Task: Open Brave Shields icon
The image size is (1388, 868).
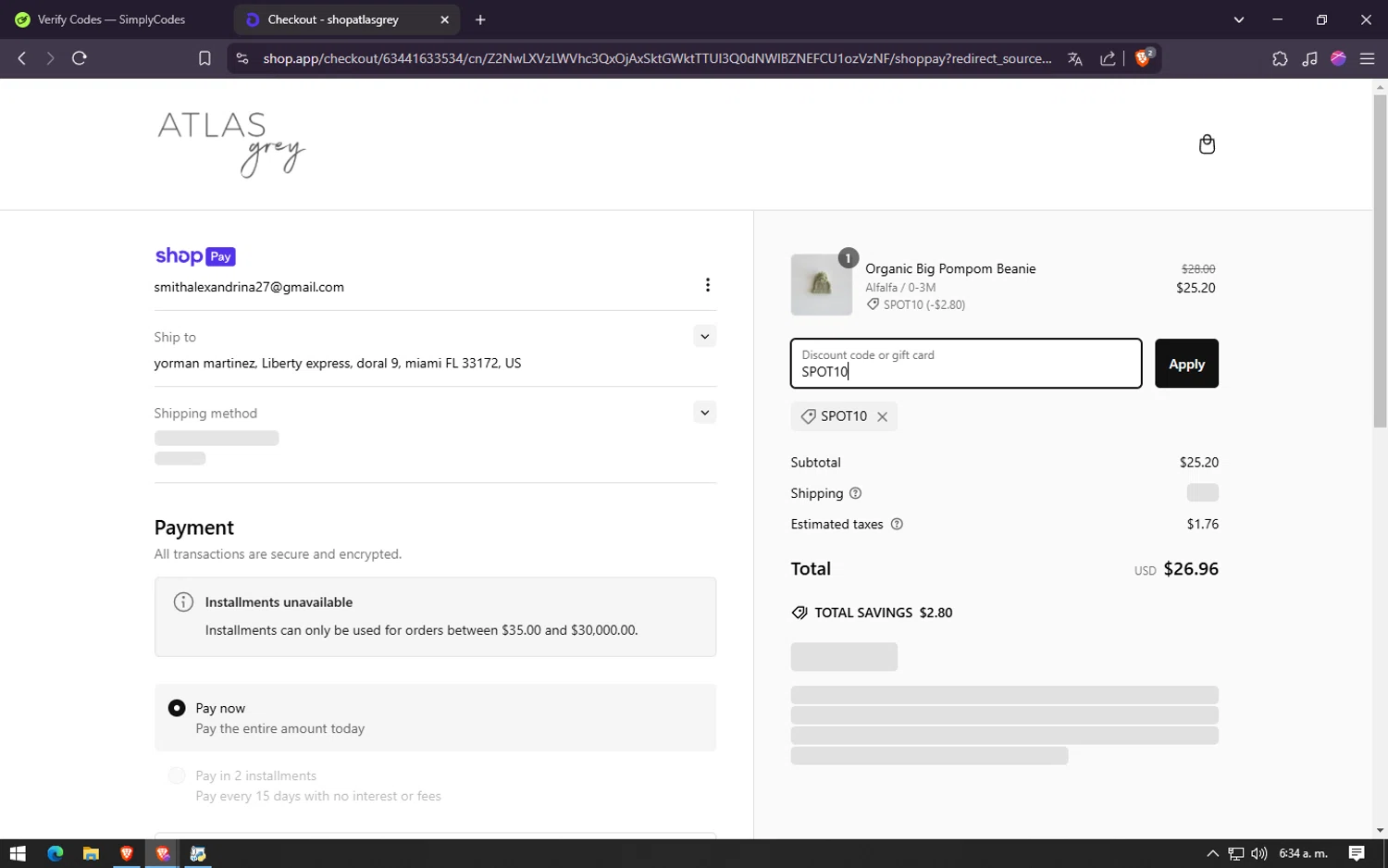Action: click(1144, 57)
